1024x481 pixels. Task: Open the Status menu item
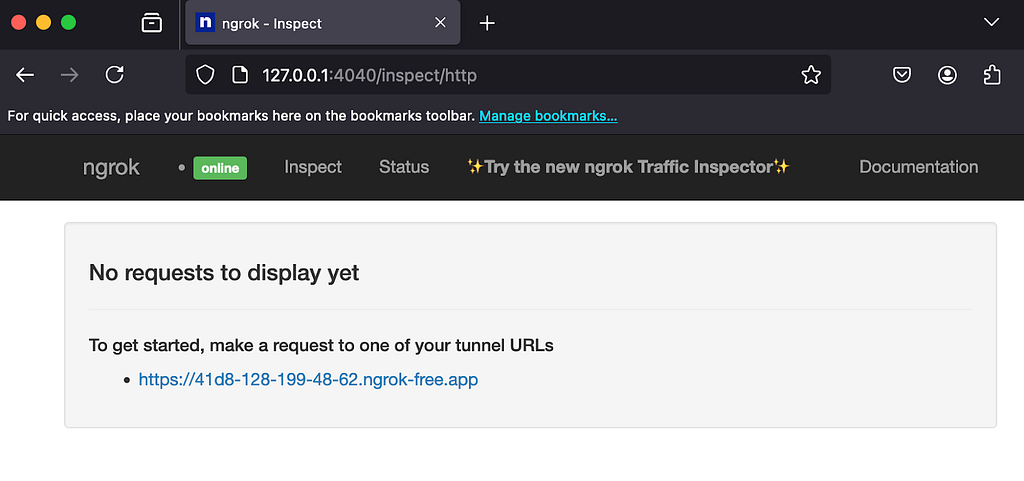(404, 167)
